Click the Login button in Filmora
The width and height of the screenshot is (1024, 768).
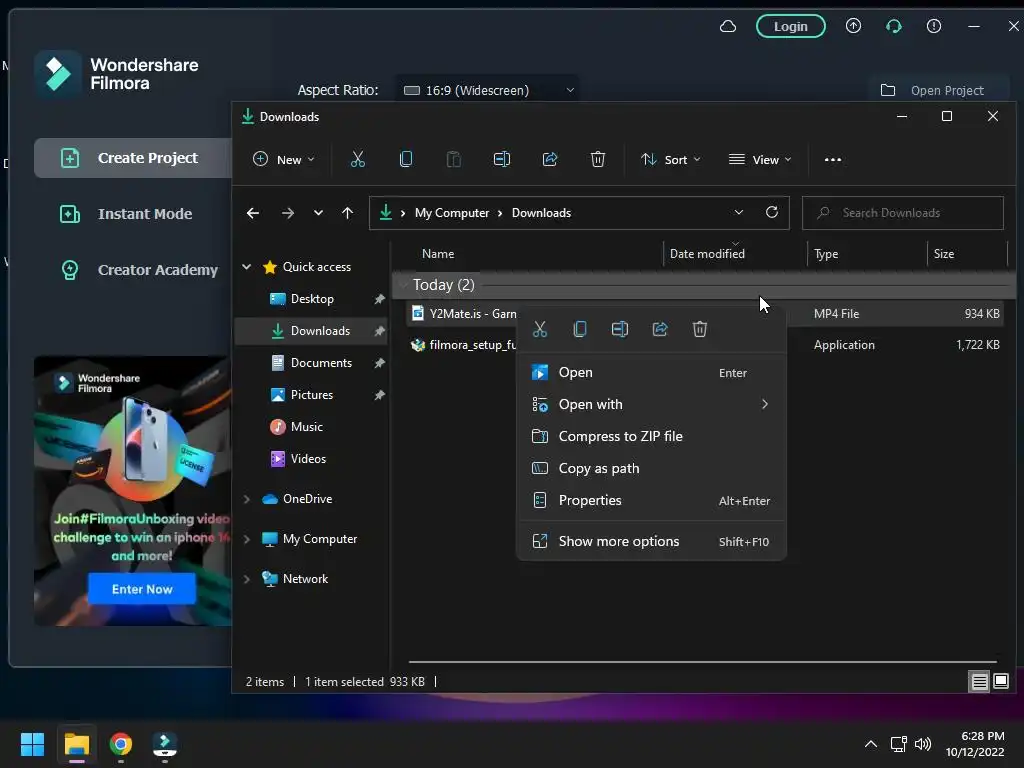click(x=790, y=26)
